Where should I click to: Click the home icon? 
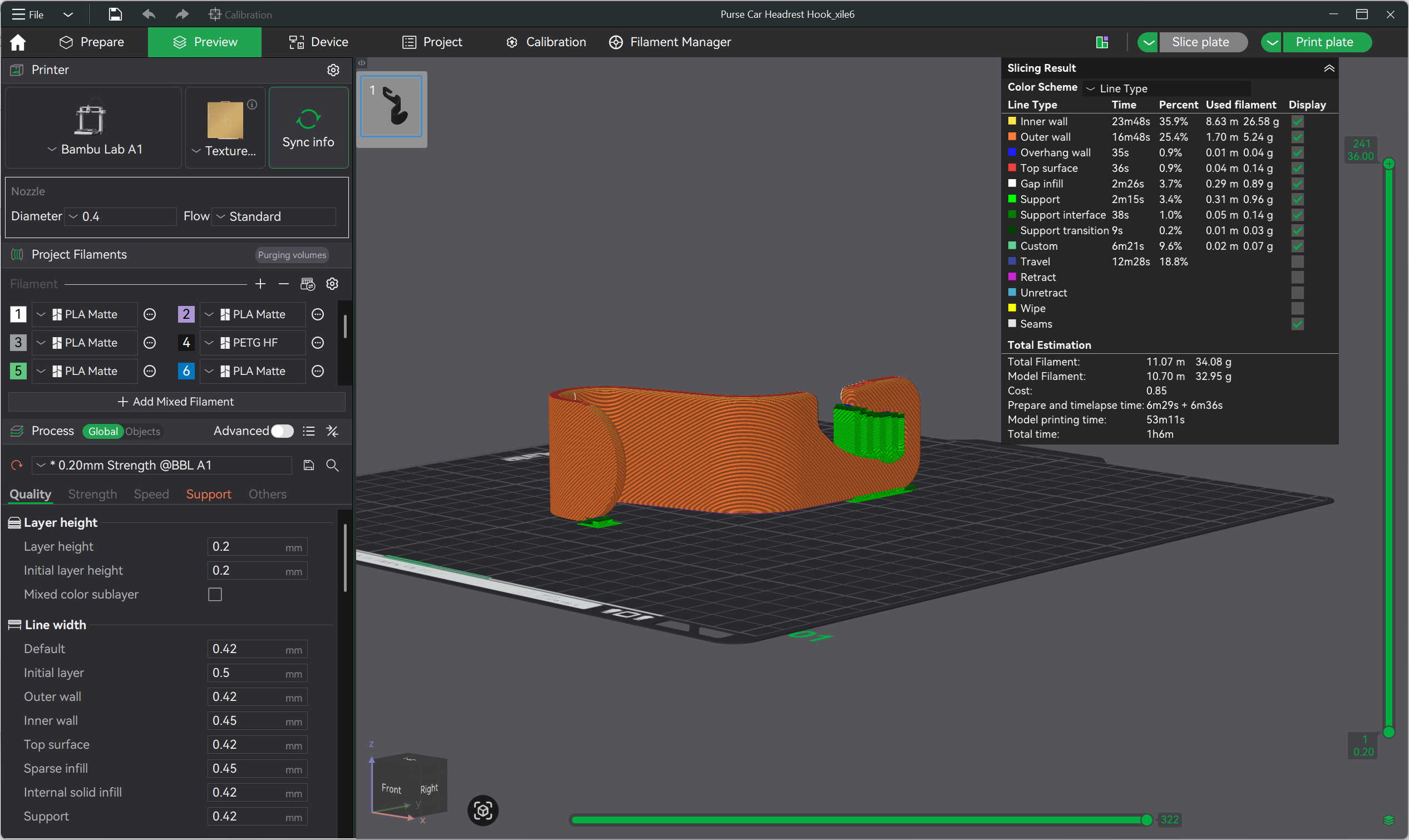[x=18, y=42]
